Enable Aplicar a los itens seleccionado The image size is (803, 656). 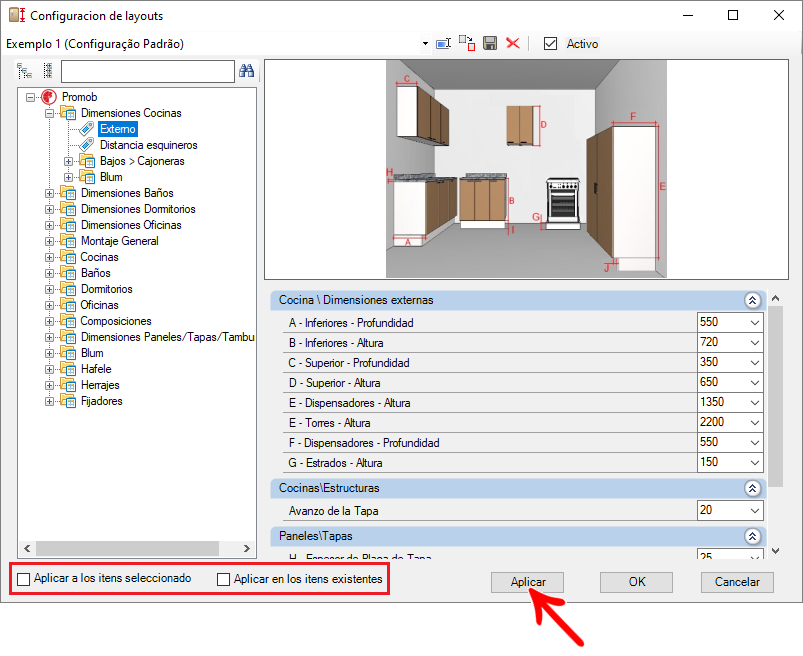click(x=24, y=579)
